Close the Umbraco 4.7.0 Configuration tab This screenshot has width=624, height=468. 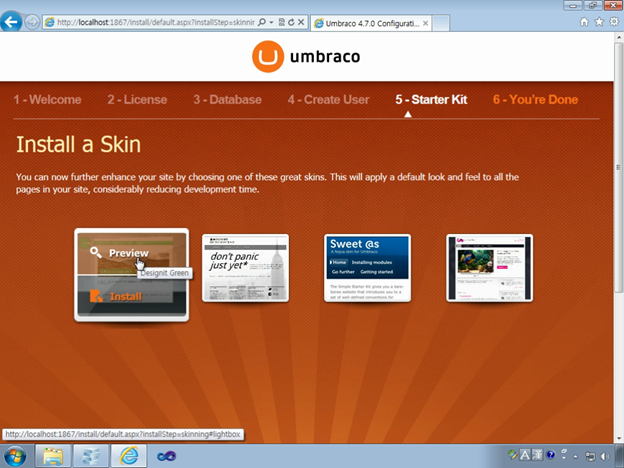[425, 23]
